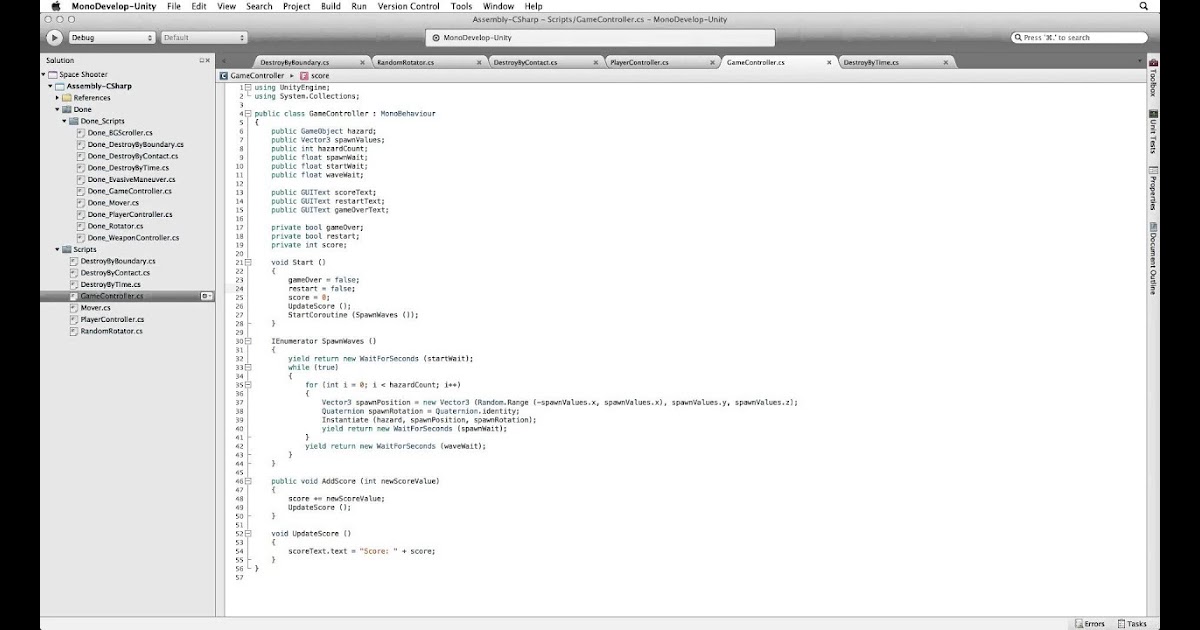The image size is (1200, 630).
Task: Collapse the Done_Scripts folder
Action: point(65,121)
